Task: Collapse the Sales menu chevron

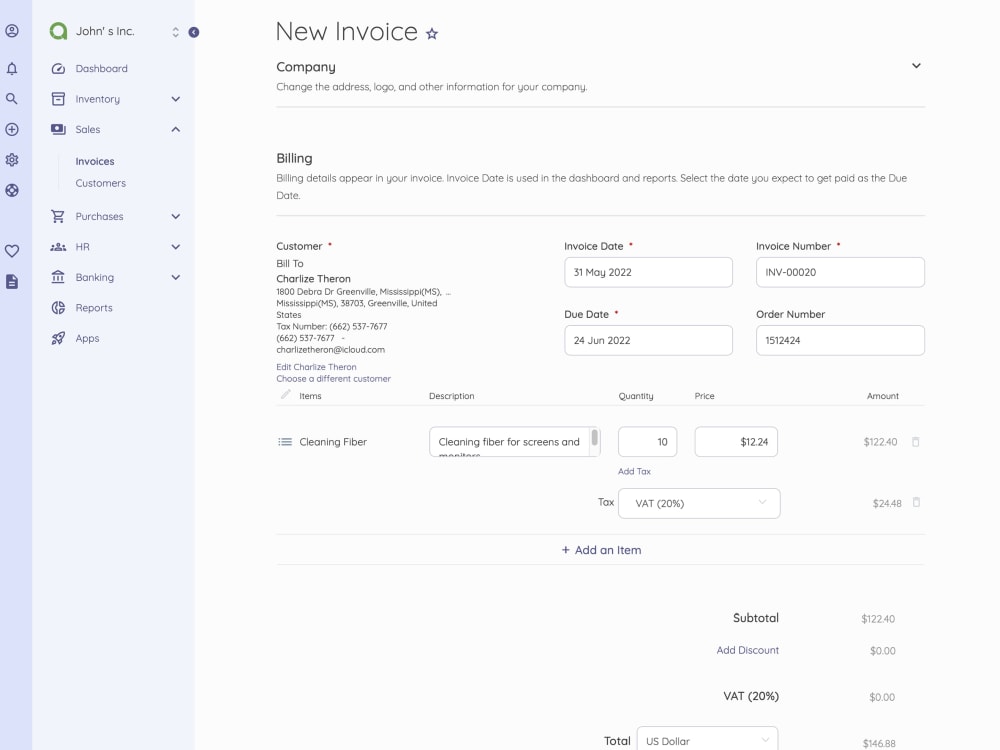Action: 175,129
